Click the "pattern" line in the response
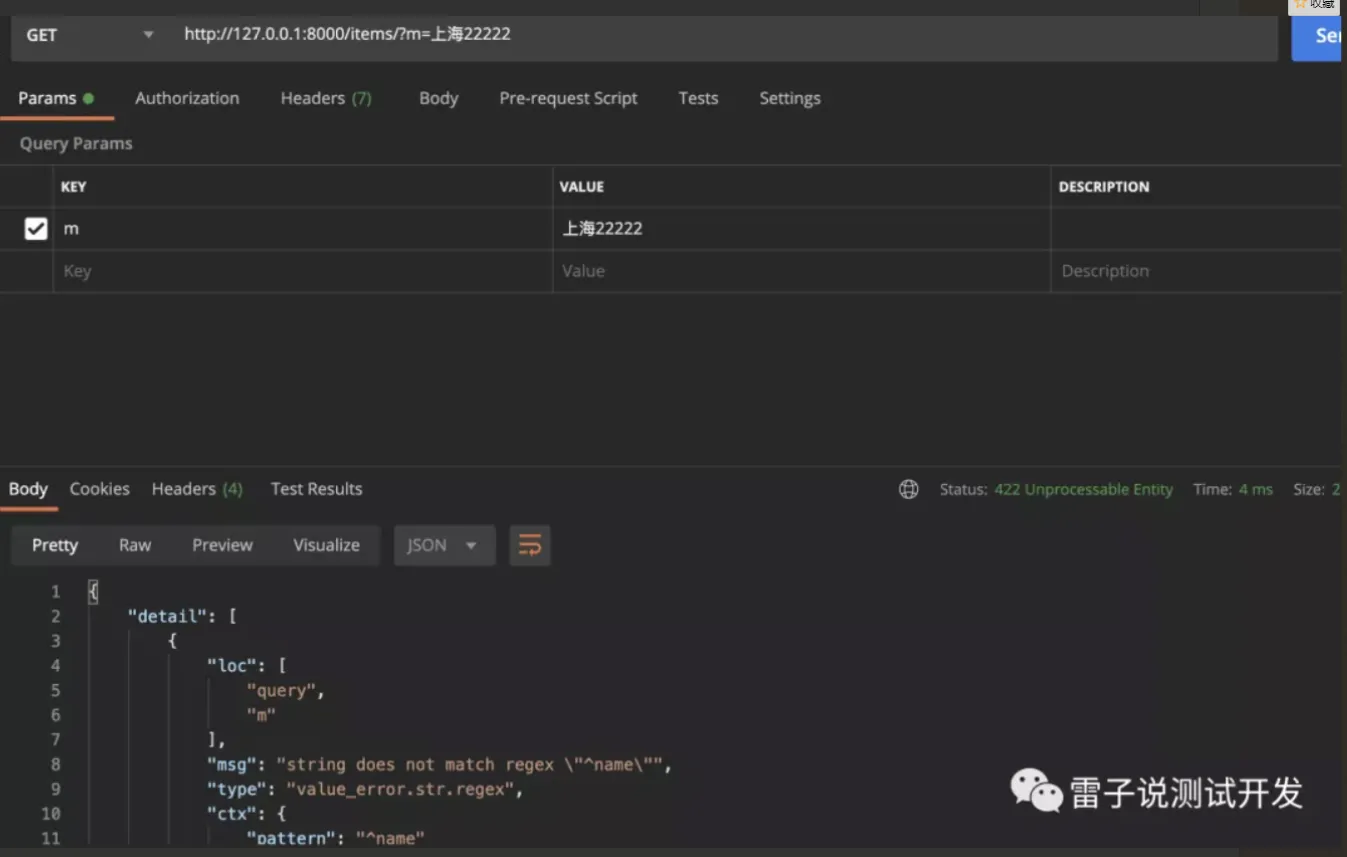 click(x=335, y=838)
